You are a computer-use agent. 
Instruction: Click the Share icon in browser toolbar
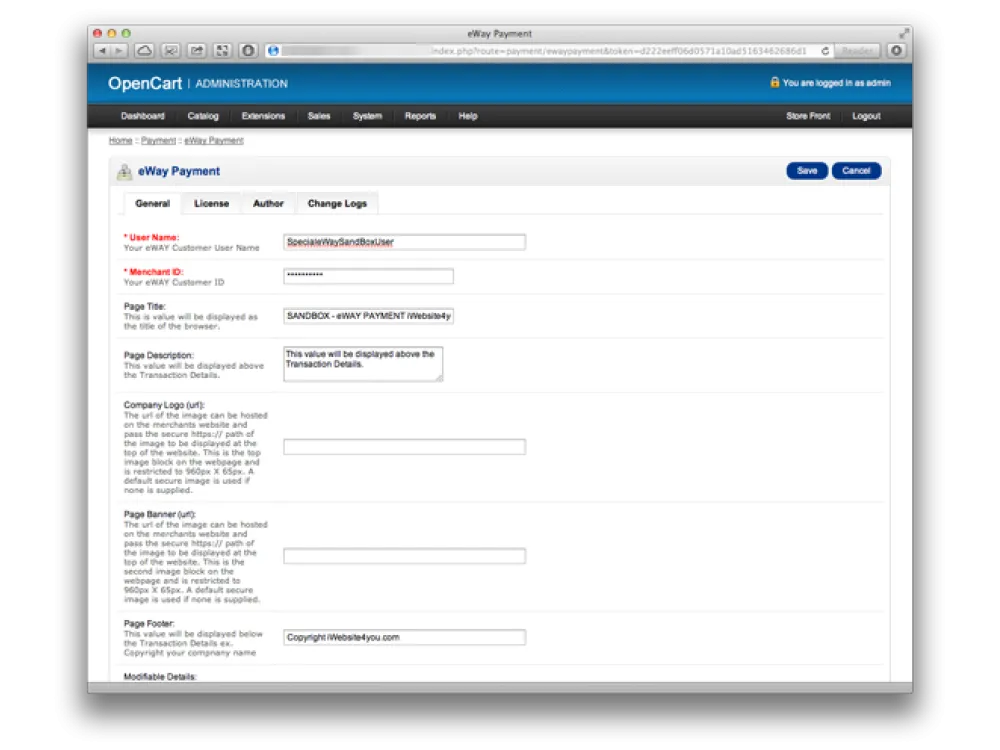[x=197, y=50]
